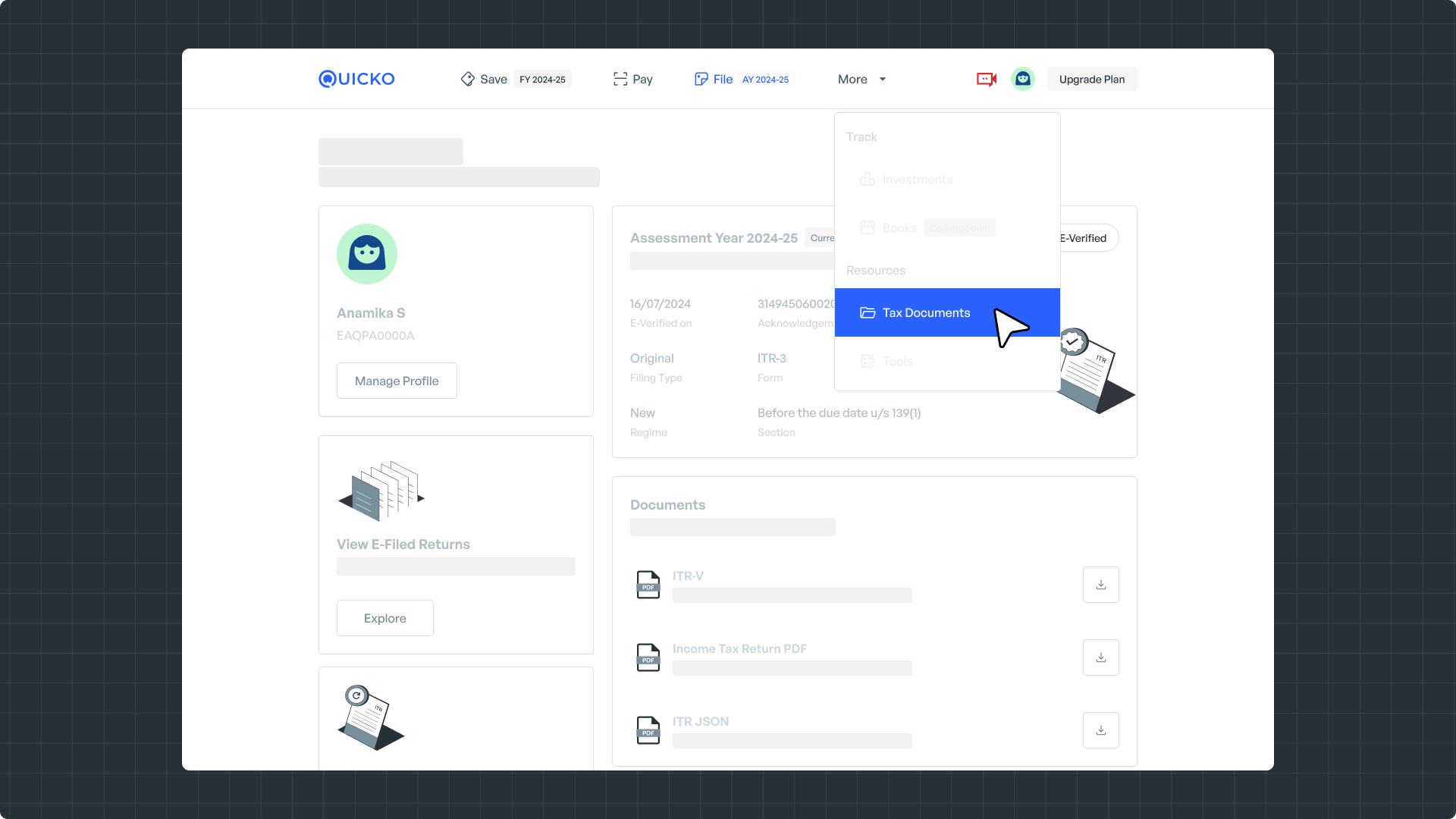Expand the More dropdown menu
The image size is (1456, 819).
click(861, 79)
